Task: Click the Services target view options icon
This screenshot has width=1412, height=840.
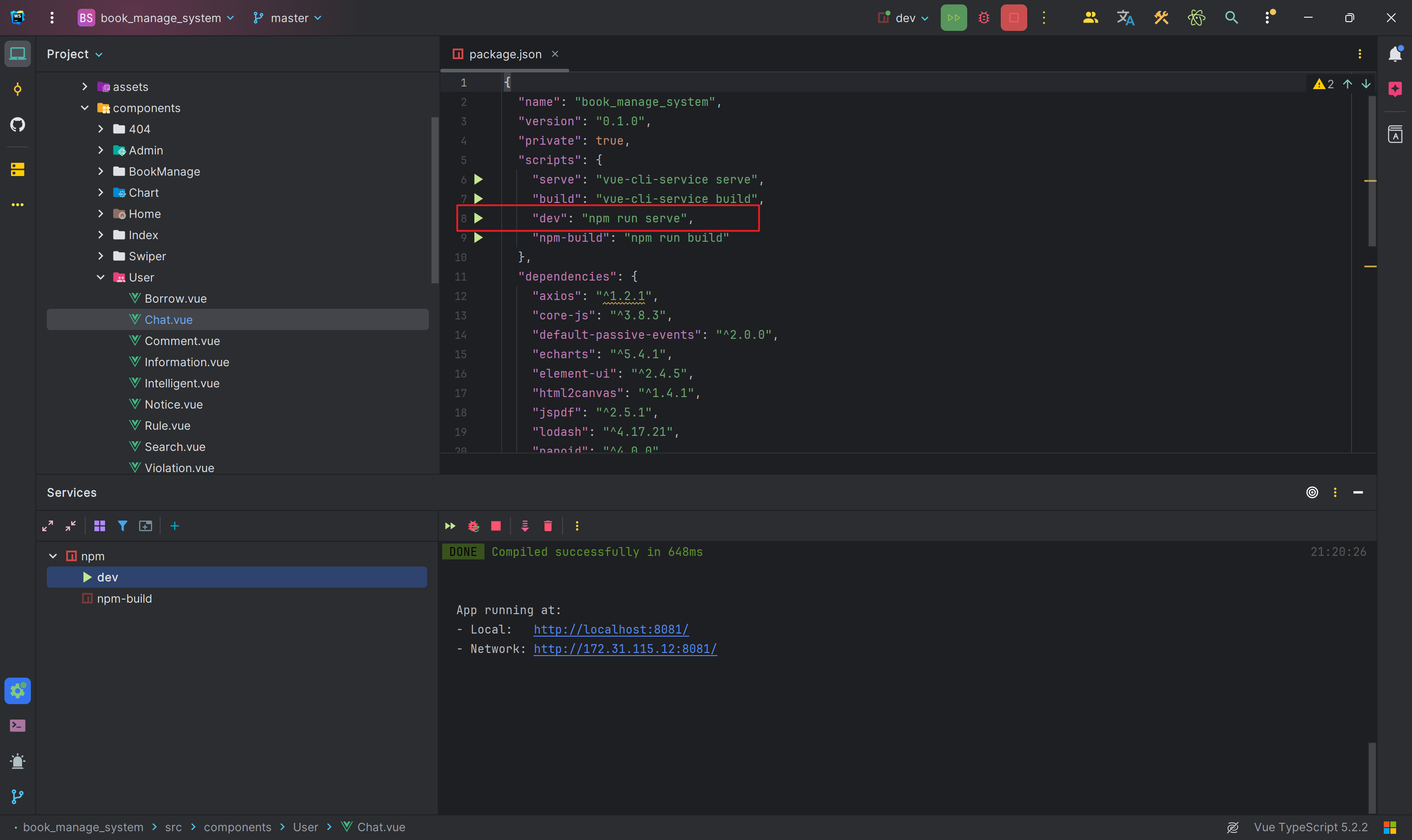Action: [1312, 492]
